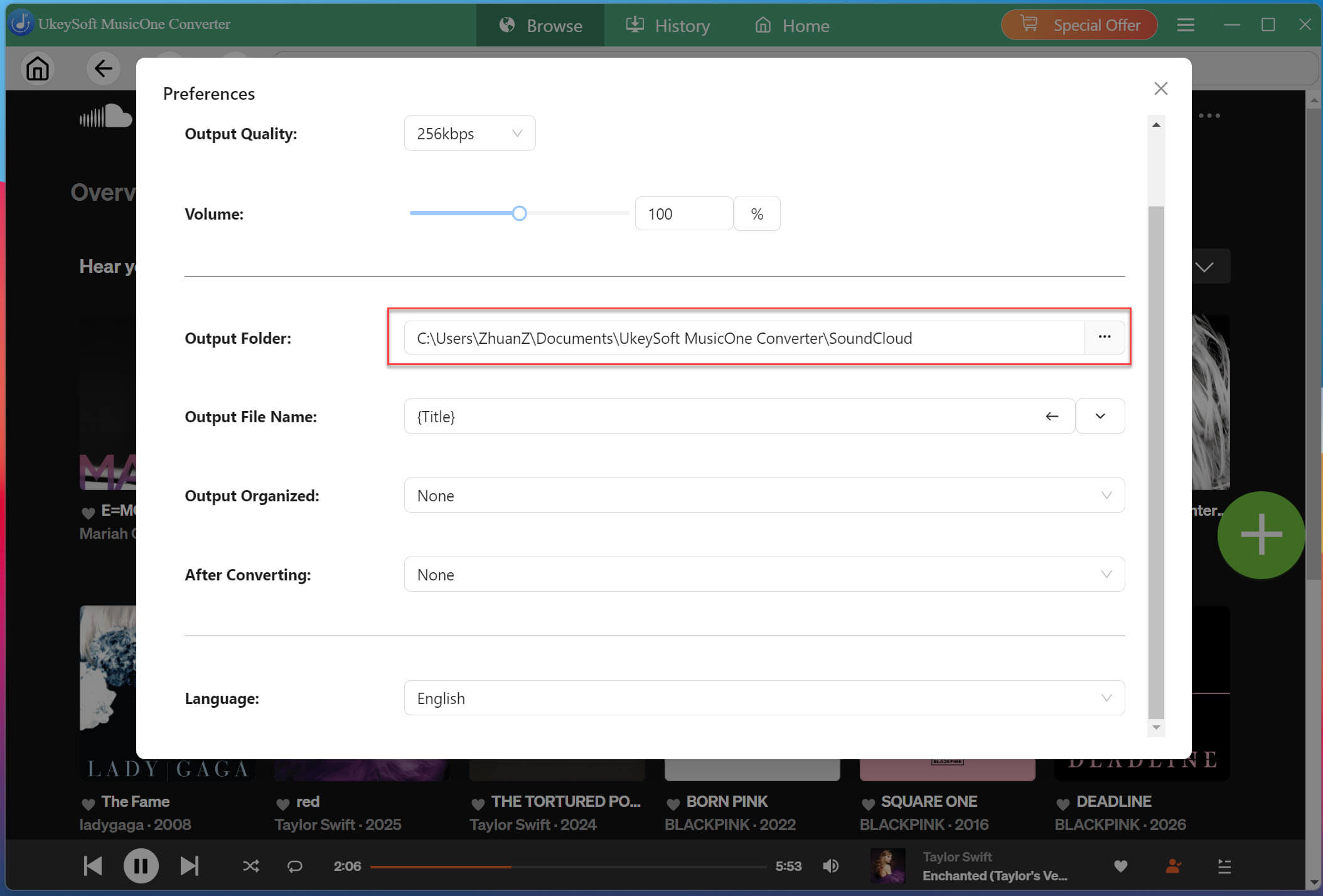The width and height of the screenshot is (1323, 896).
Task: Click the heart icon next to red
Action: [283, 803]
